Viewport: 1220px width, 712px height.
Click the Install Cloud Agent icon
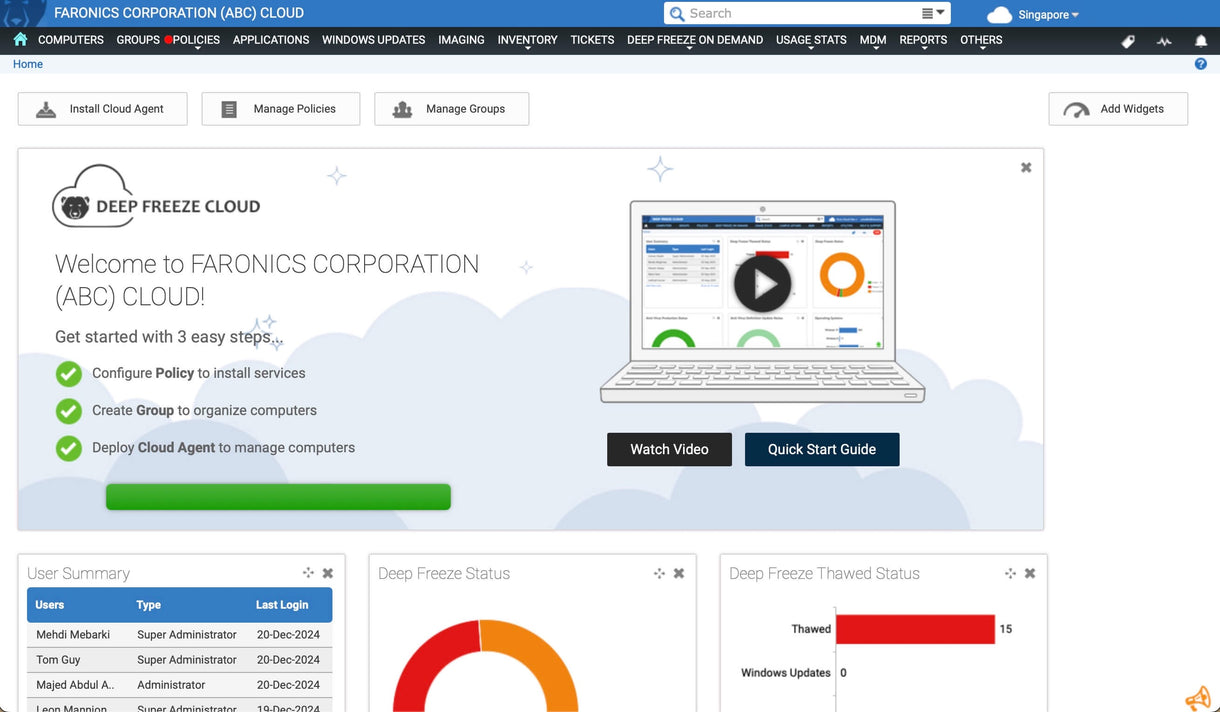(x=46, y=108)
